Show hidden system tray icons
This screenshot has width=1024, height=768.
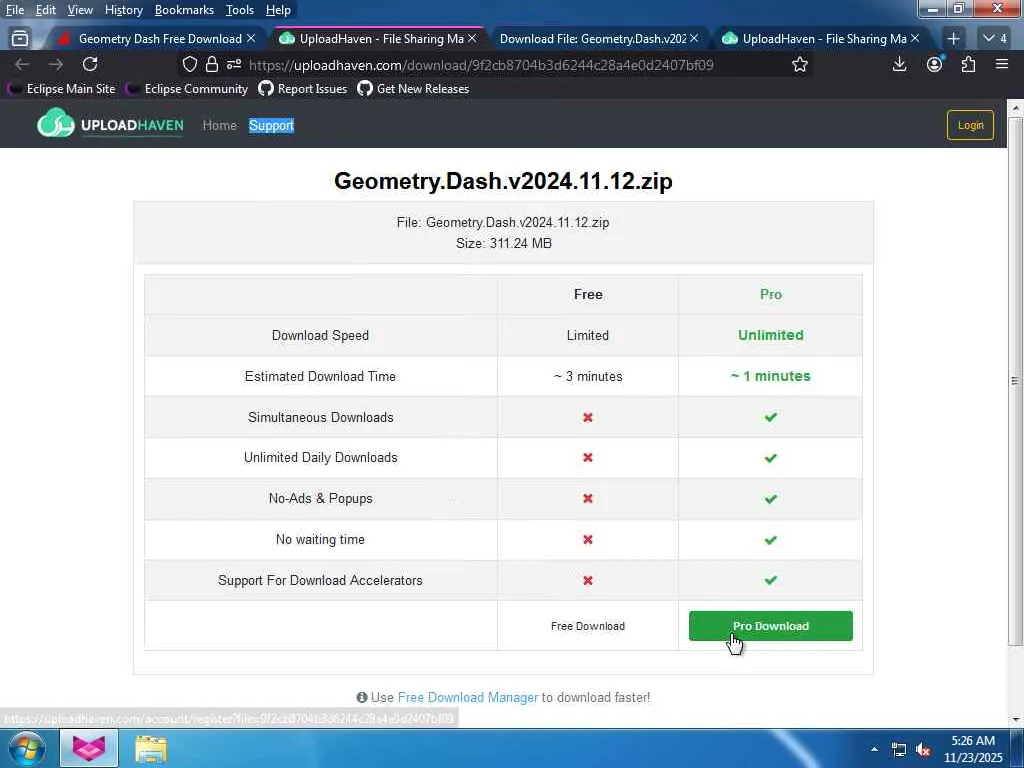point(874,748)
